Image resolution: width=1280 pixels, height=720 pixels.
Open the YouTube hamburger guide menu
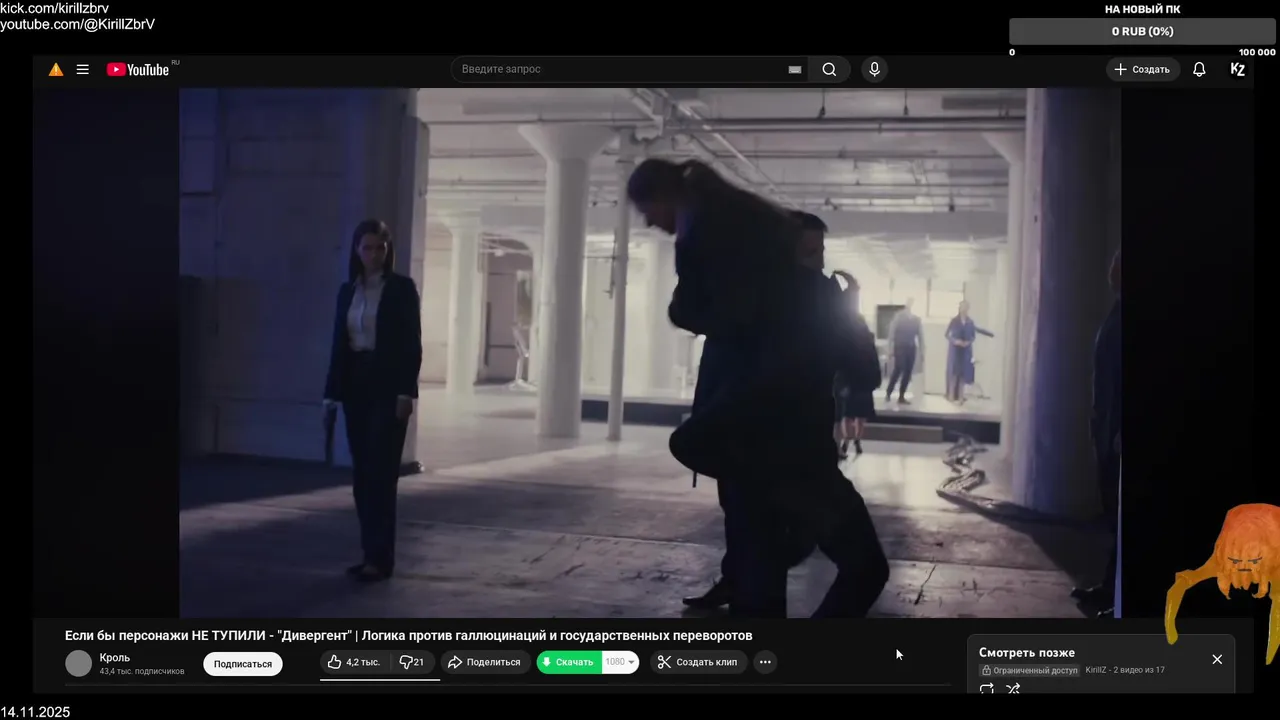(83, 70)
